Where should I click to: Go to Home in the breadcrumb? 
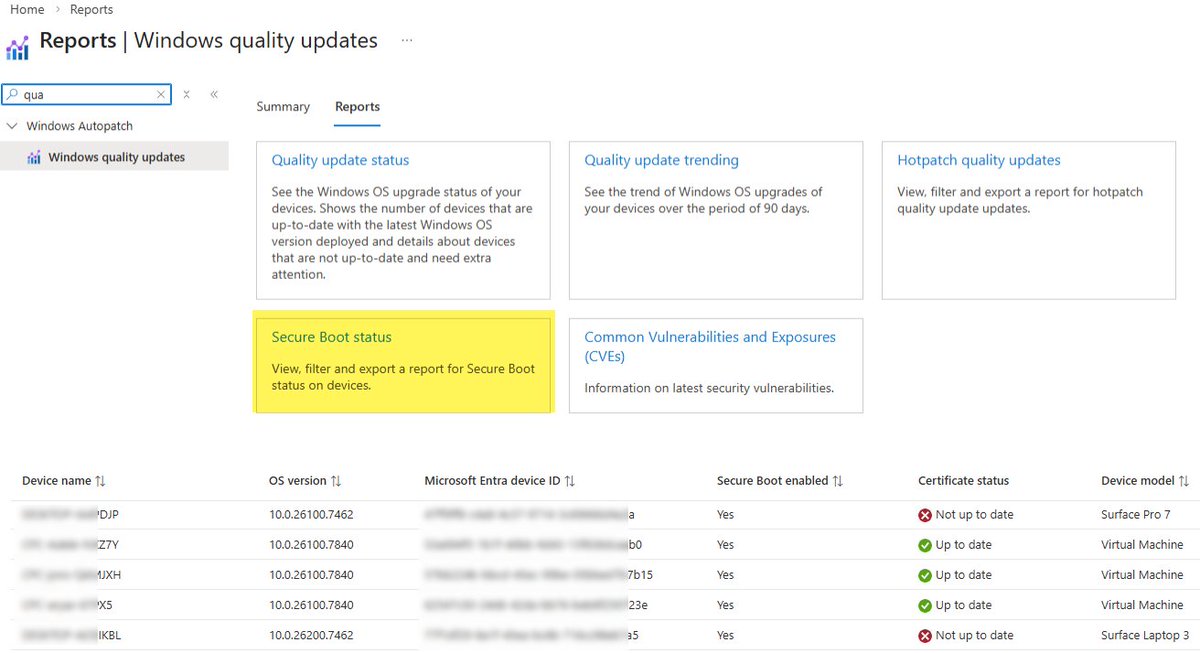(x=27, y=9)
